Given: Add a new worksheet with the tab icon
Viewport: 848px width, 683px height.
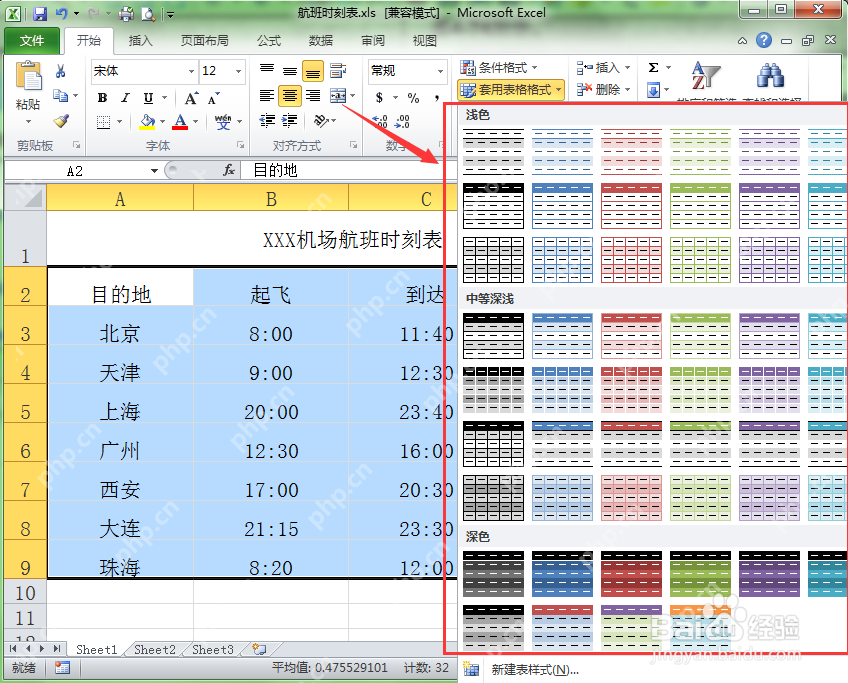Looking at the screenshot, I should pos(260,649).
